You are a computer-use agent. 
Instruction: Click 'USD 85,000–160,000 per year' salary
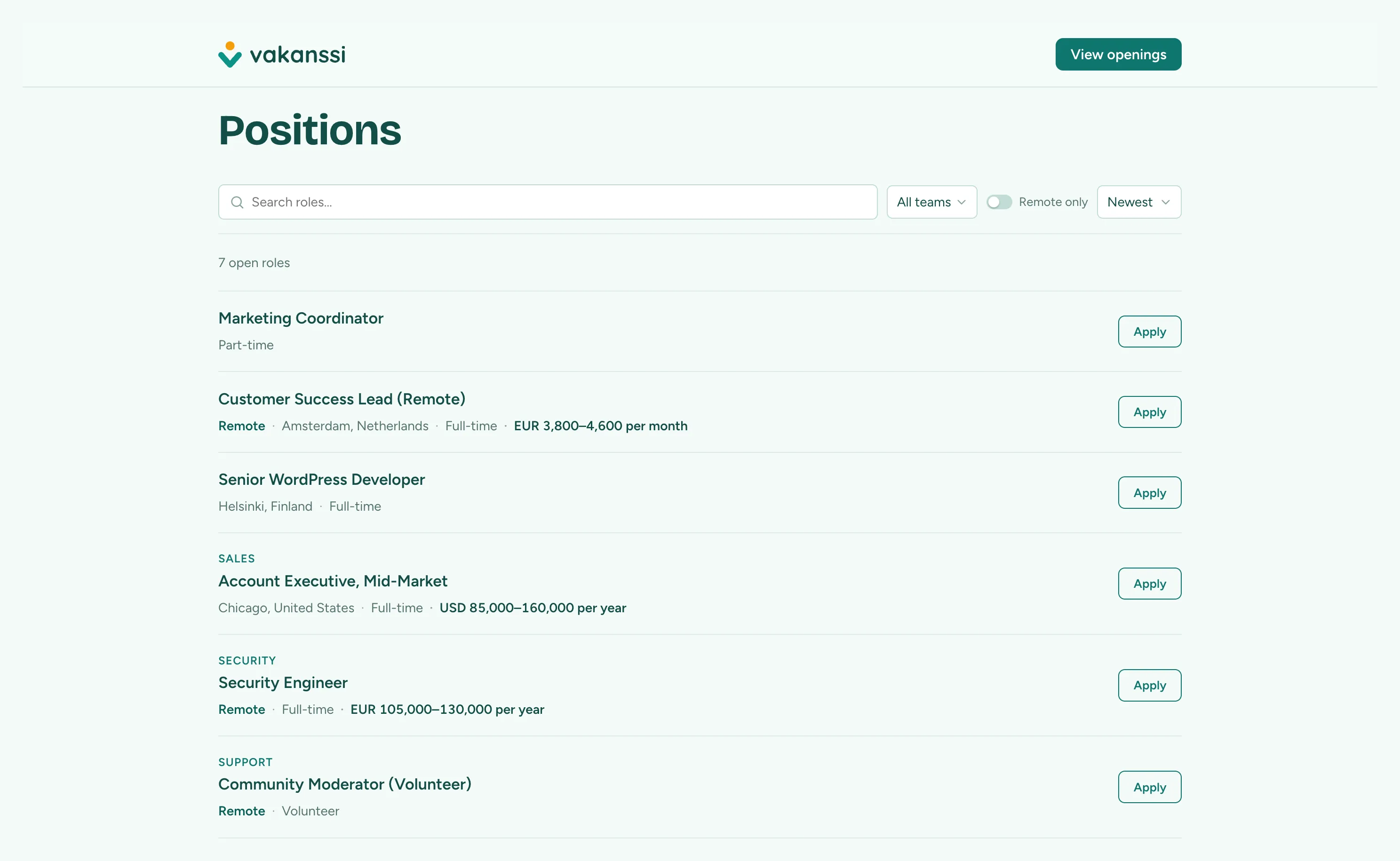[533, 608]
